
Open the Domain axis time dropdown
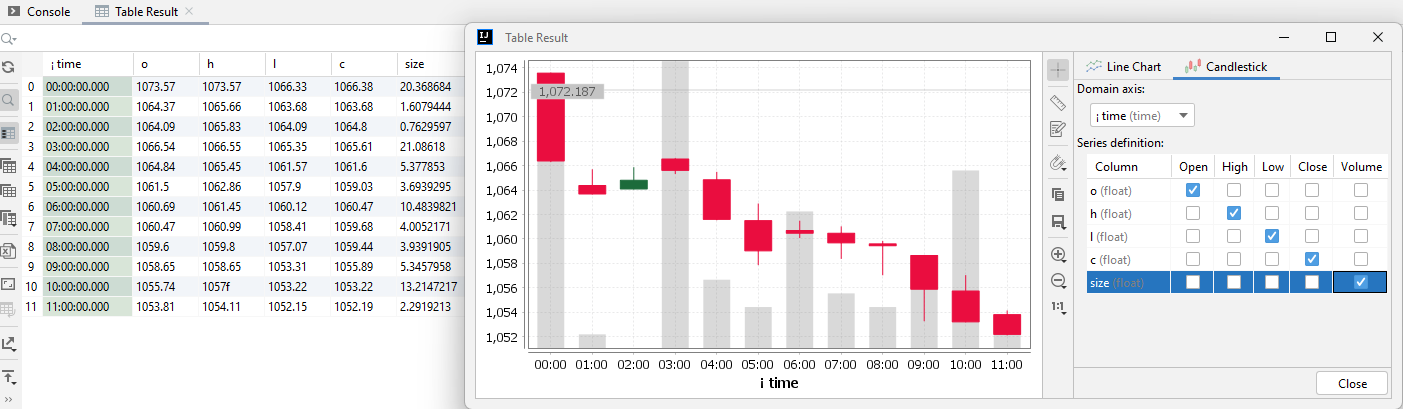[x=1142, y=116]
